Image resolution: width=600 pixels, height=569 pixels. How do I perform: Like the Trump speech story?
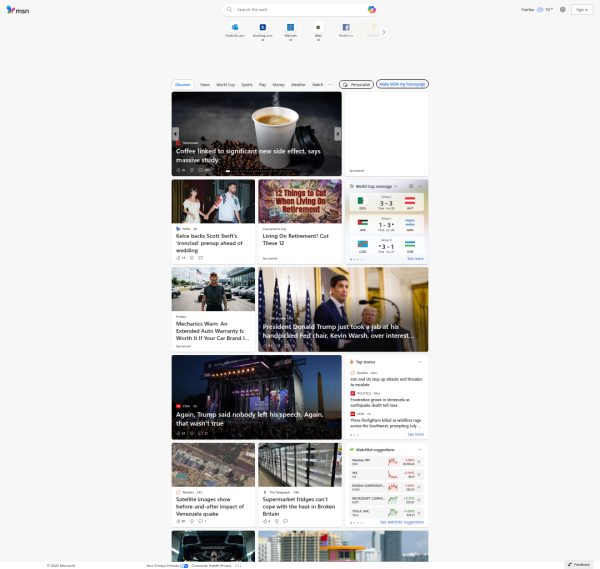tap(181, 433)
